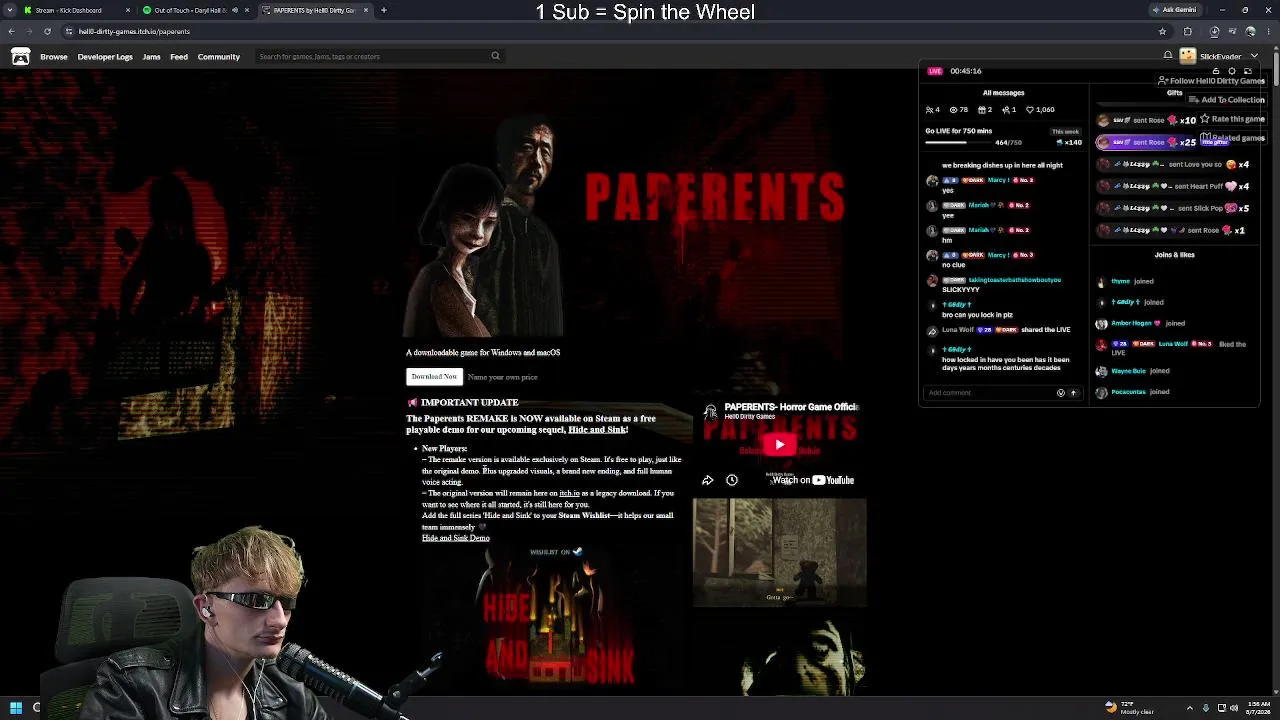Viewport: 1280px width, 720px height.
Task: Switch to the Out of Touch tab
Action: click(195, 10)
